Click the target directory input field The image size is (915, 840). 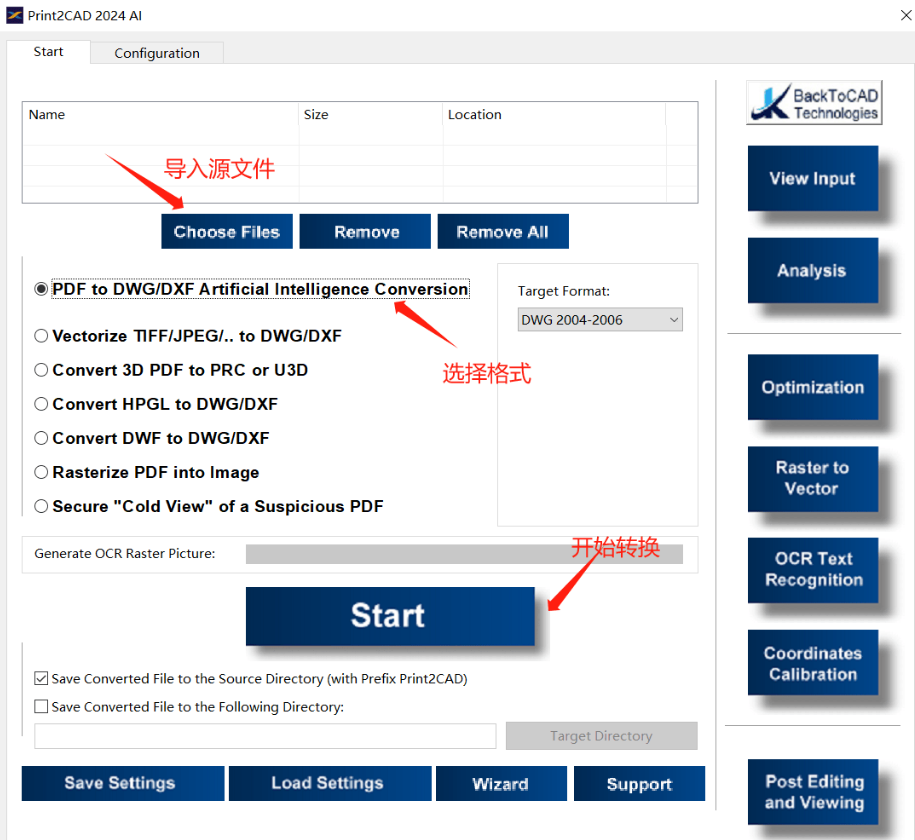tap(265, 735)
